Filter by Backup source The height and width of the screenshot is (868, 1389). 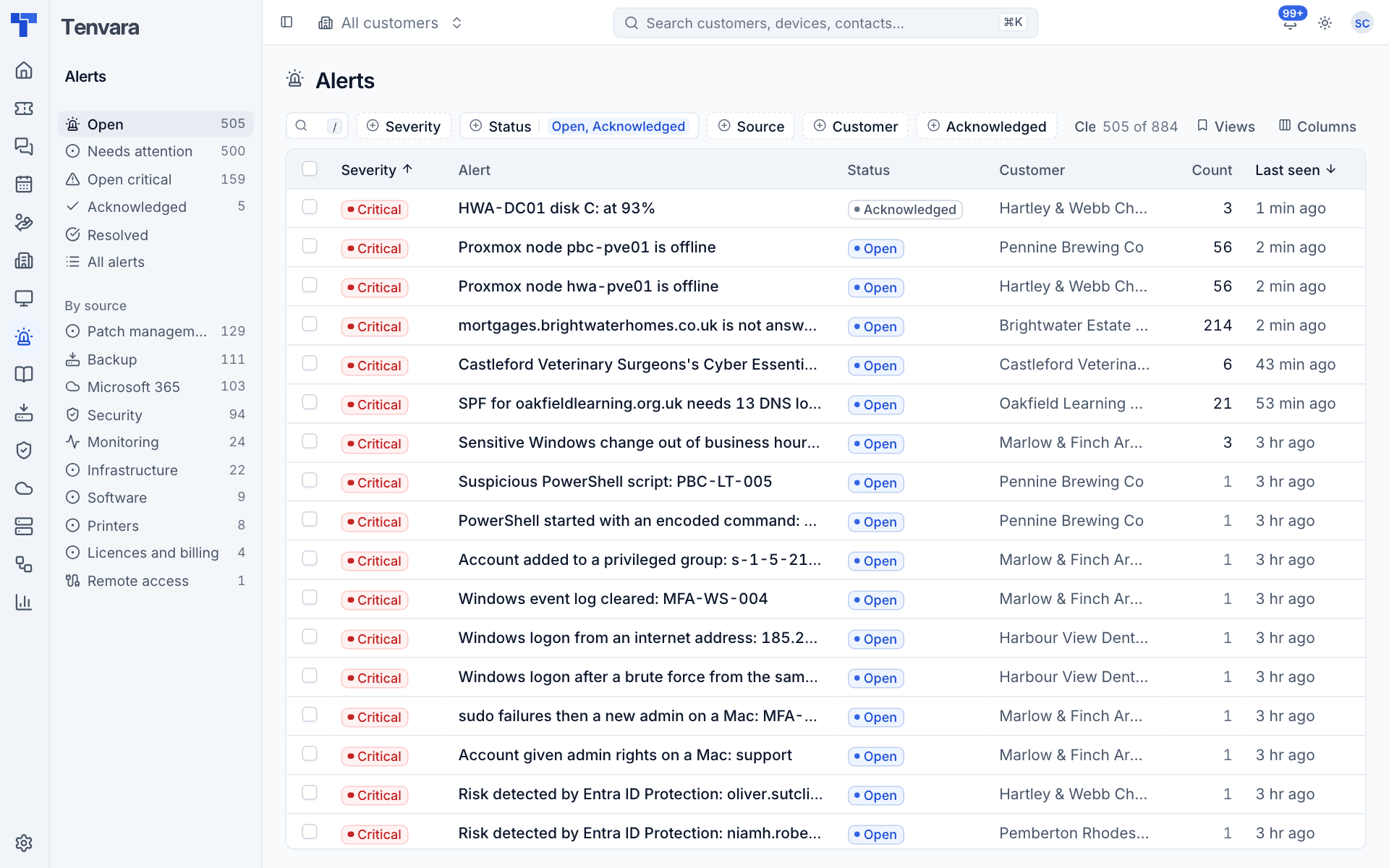pyautogui.click(x=156, y=359)
